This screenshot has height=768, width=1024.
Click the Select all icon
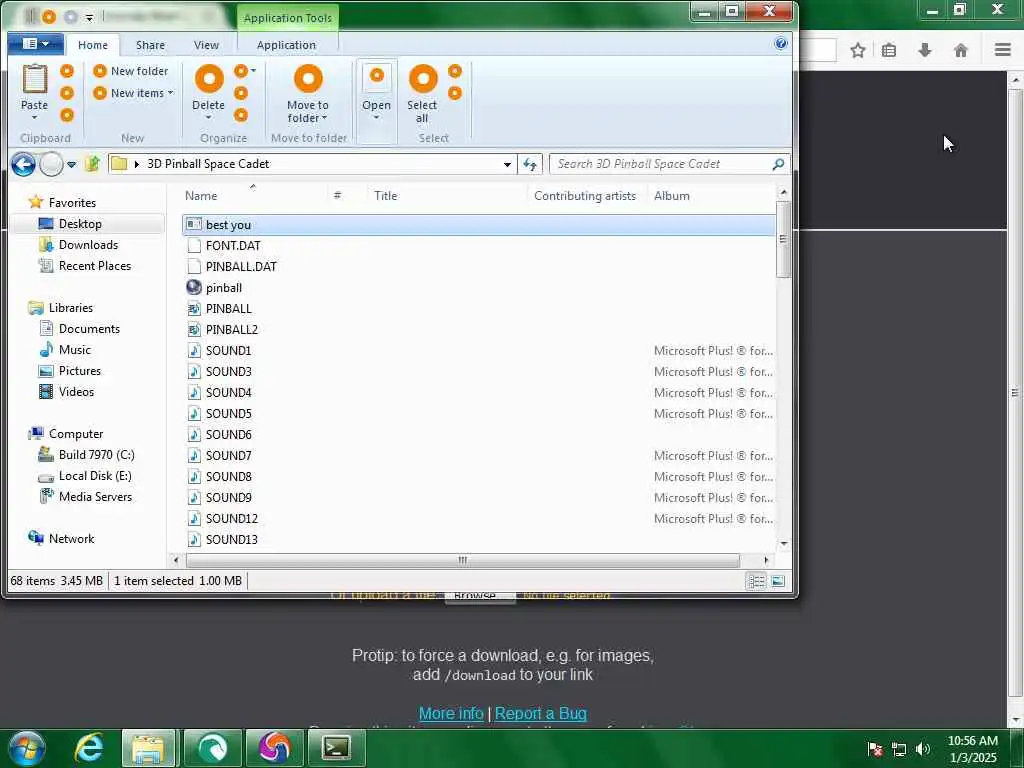pos(423,79)
